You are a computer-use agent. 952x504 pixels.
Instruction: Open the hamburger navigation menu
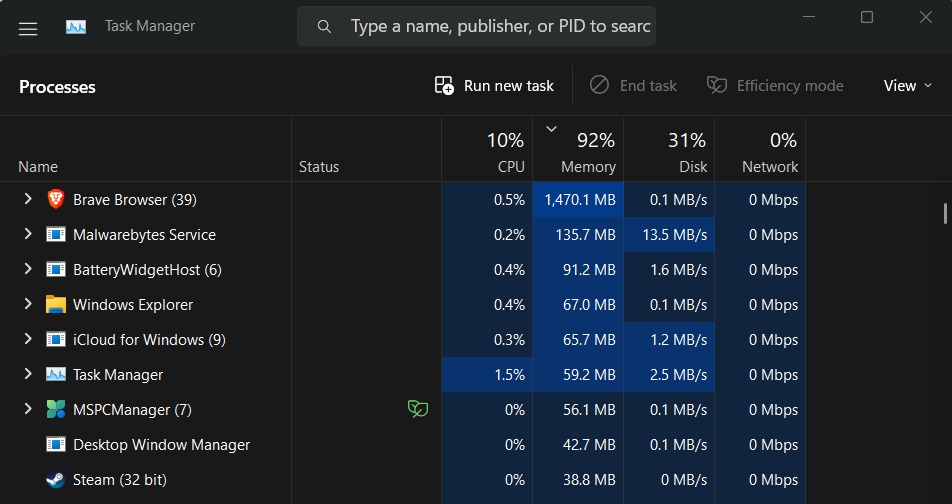(x=28, y=28)
